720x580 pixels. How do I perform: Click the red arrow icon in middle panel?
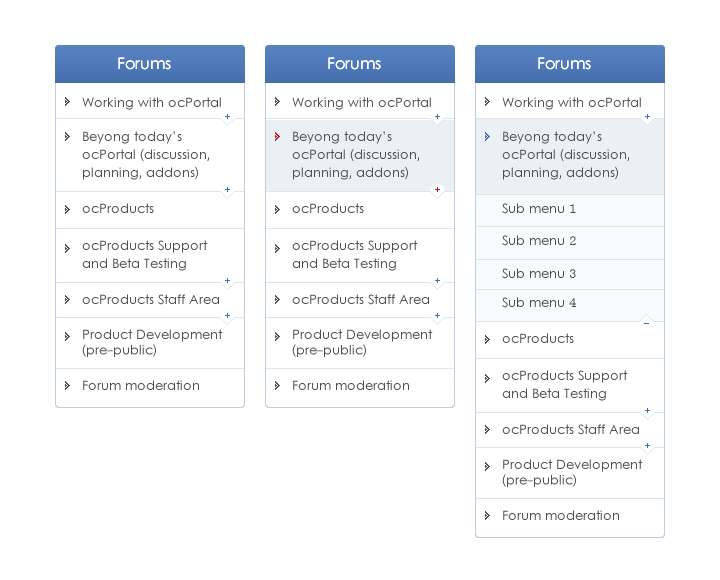pyautogui.click(x=277, y=136)
